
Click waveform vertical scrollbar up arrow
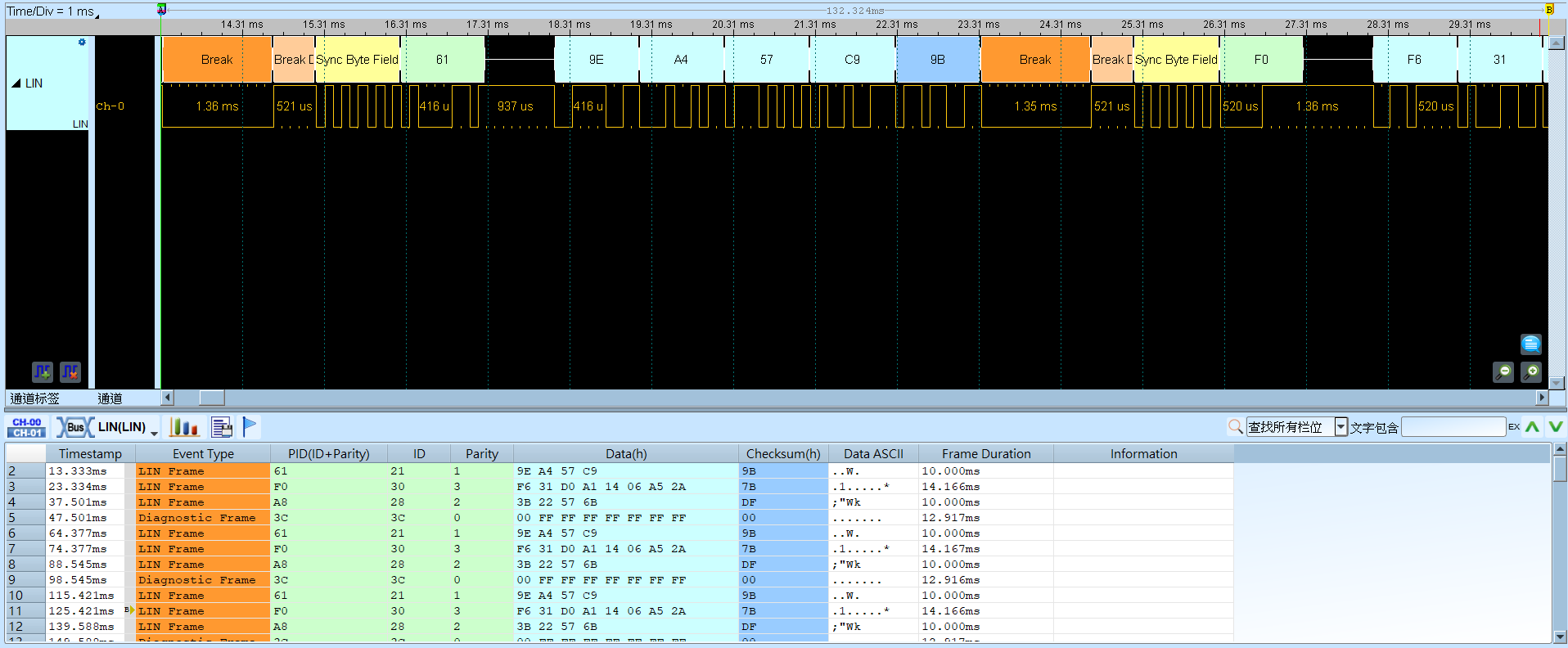(1557, 43)
